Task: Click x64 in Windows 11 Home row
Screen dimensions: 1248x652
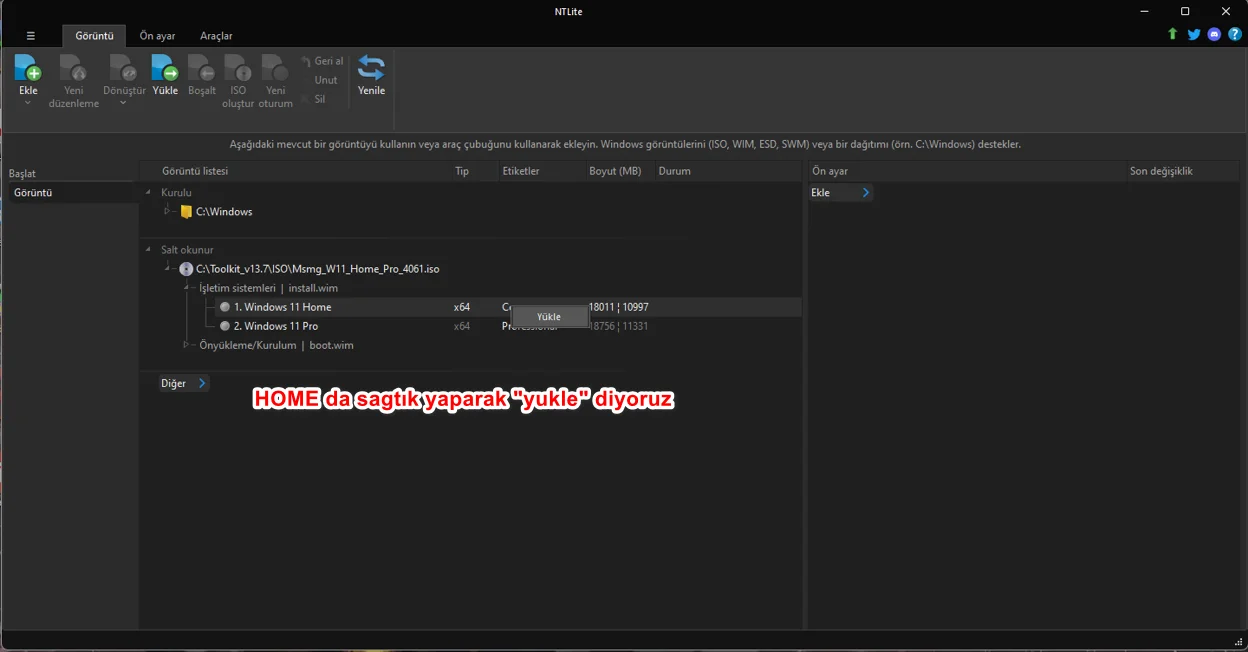Action: [462, 307]
